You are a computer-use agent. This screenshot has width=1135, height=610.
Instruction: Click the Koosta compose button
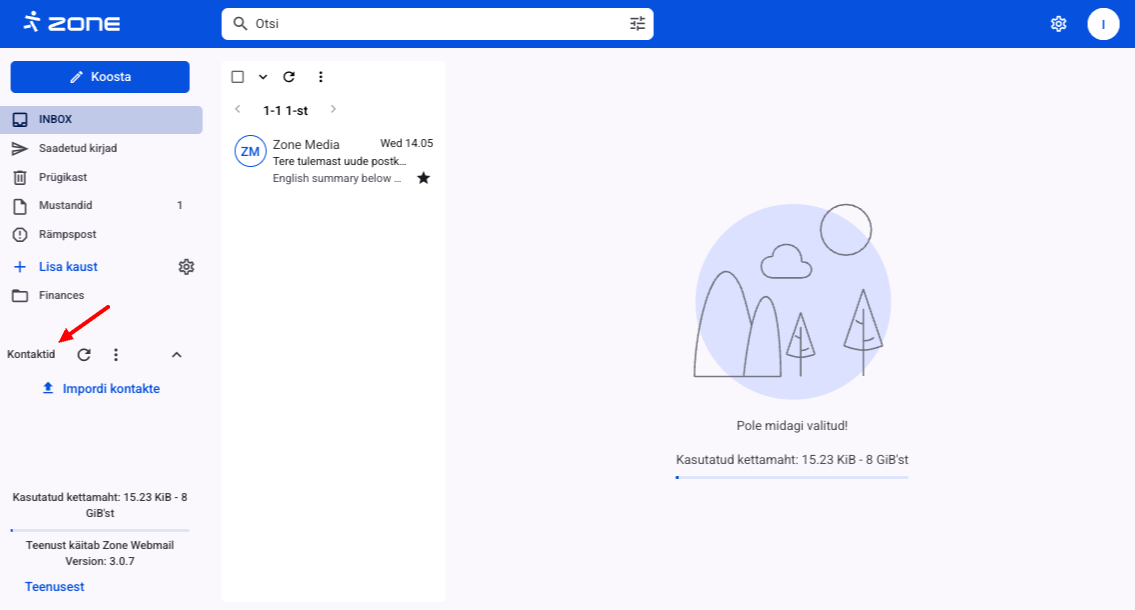tap(100, 77)
